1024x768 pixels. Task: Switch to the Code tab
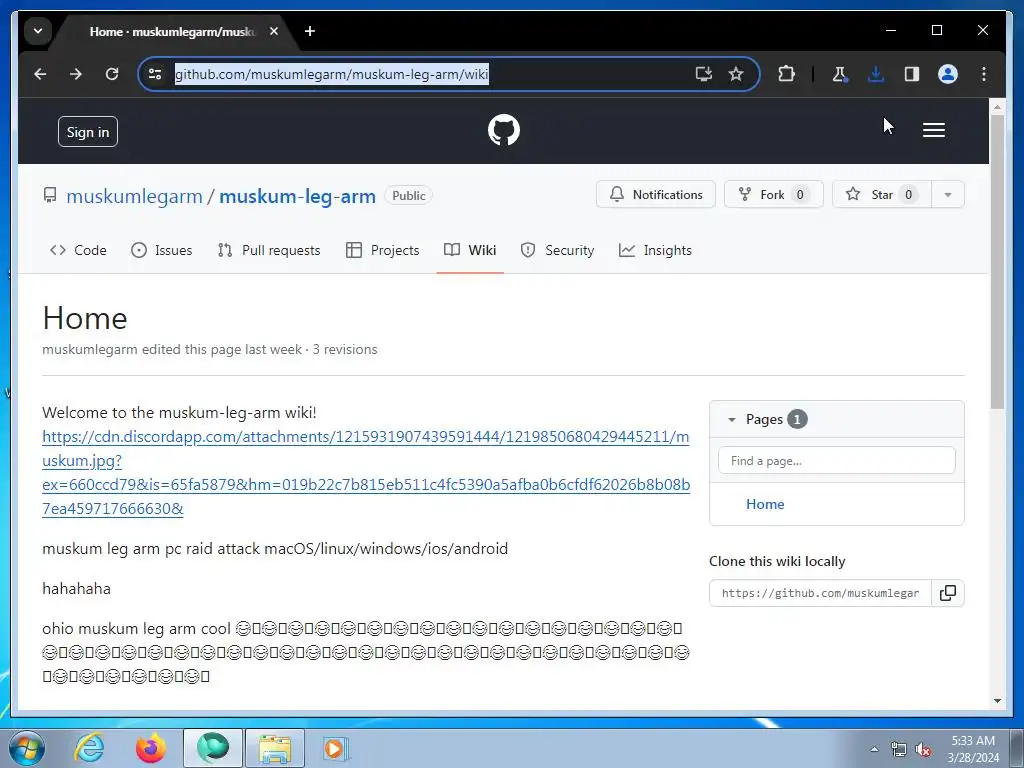coord(78,250)
